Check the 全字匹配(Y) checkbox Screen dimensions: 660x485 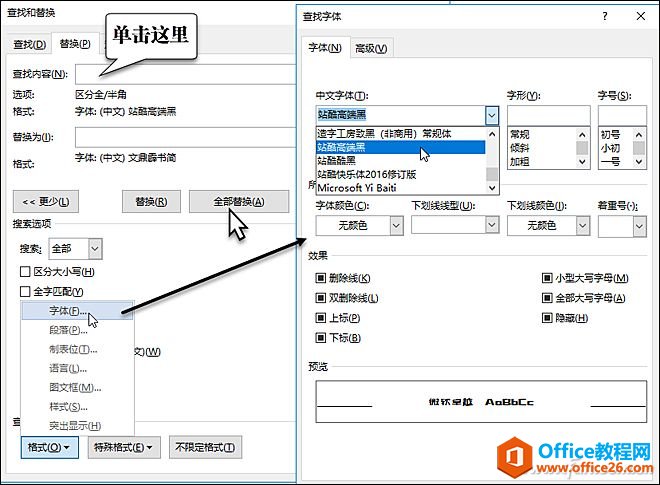point(25,291)
